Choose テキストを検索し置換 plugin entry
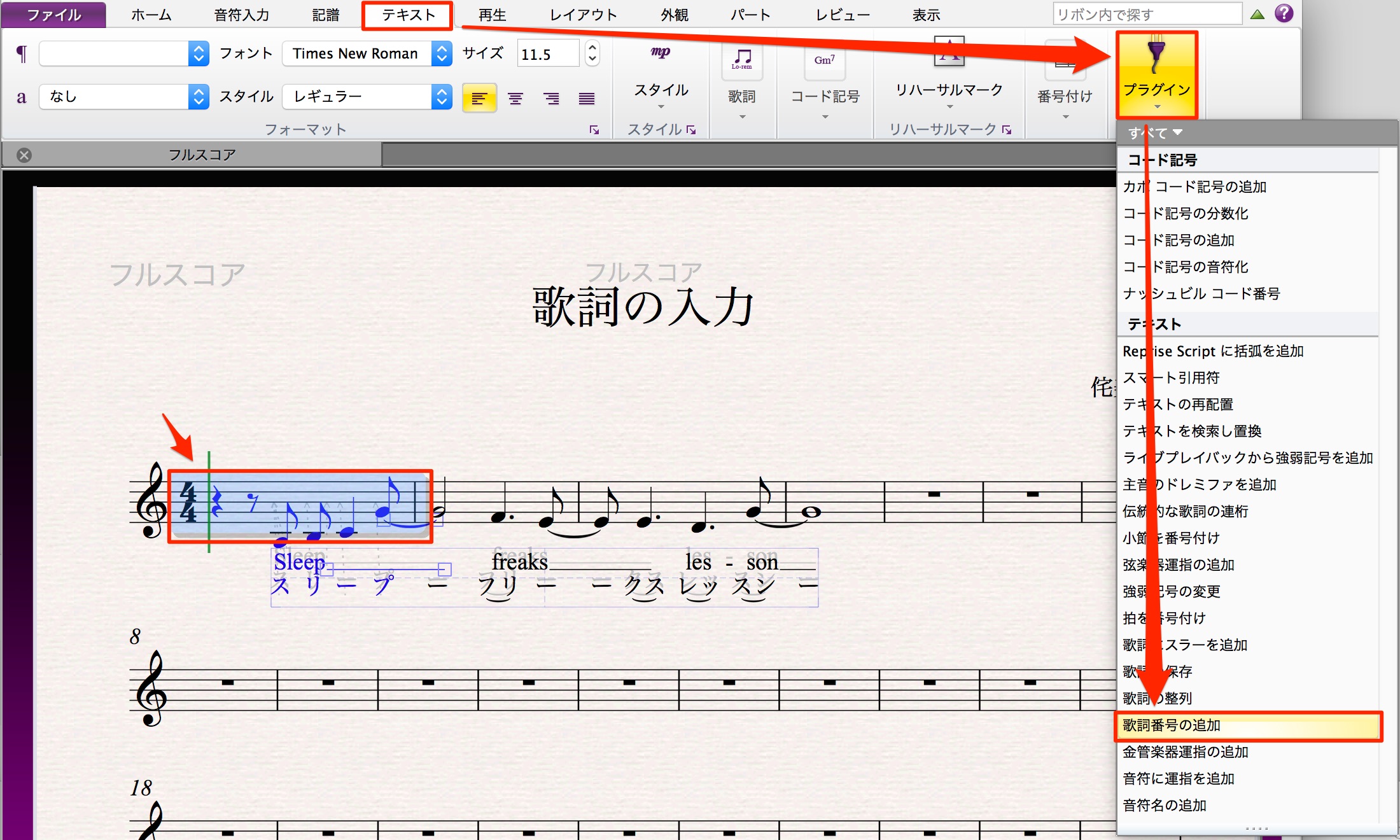Image resolution: width=1400 pixels, height=840 pixels. (x=1192, y=431)
